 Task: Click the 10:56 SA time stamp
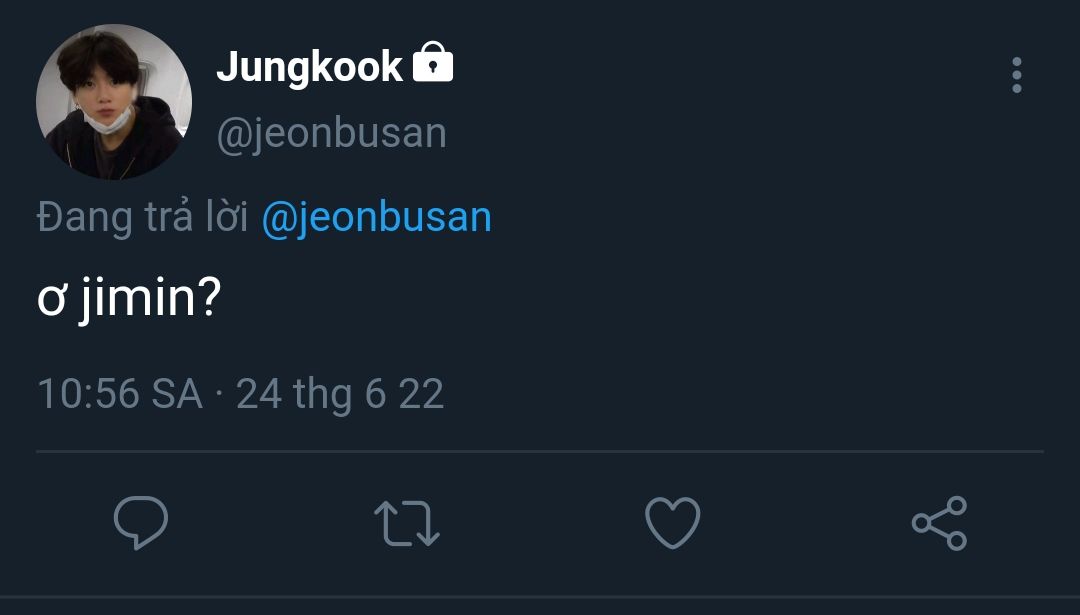119,394
